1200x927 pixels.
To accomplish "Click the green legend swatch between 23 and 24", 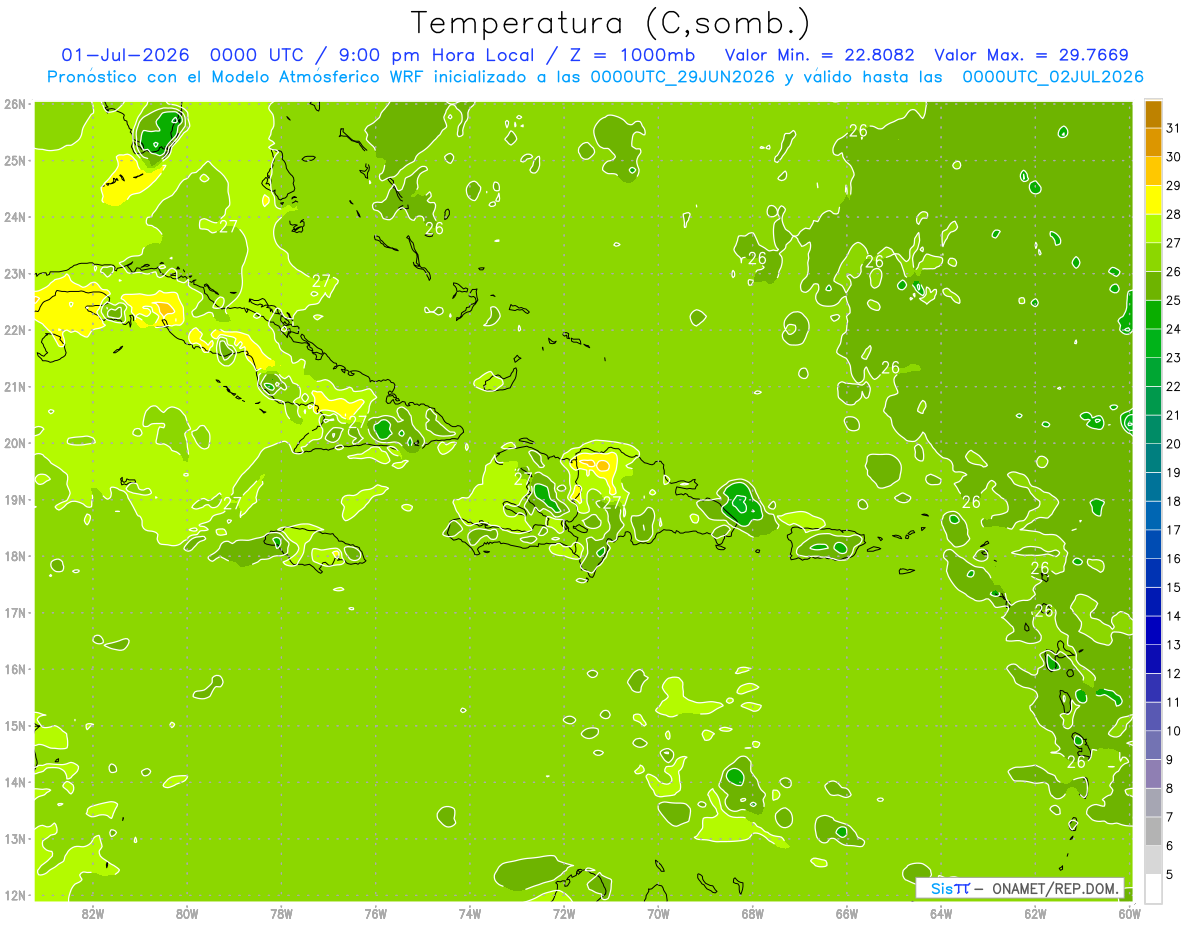I will [1153, 343].
